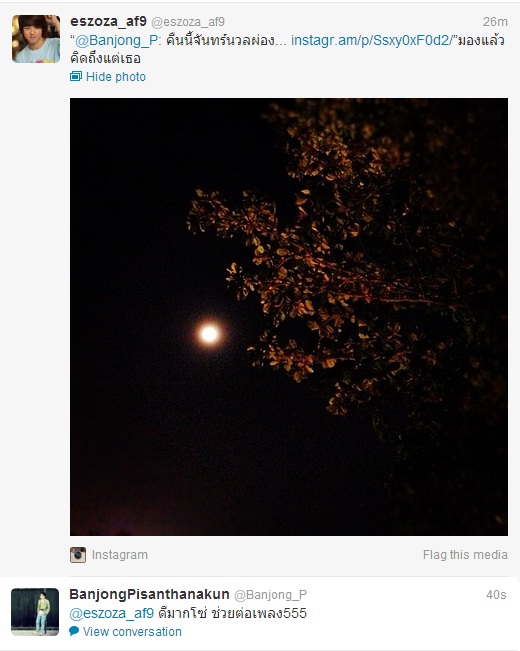Click the gray @Banjong_P handle

pyautogui.click(x=270, y=595)
